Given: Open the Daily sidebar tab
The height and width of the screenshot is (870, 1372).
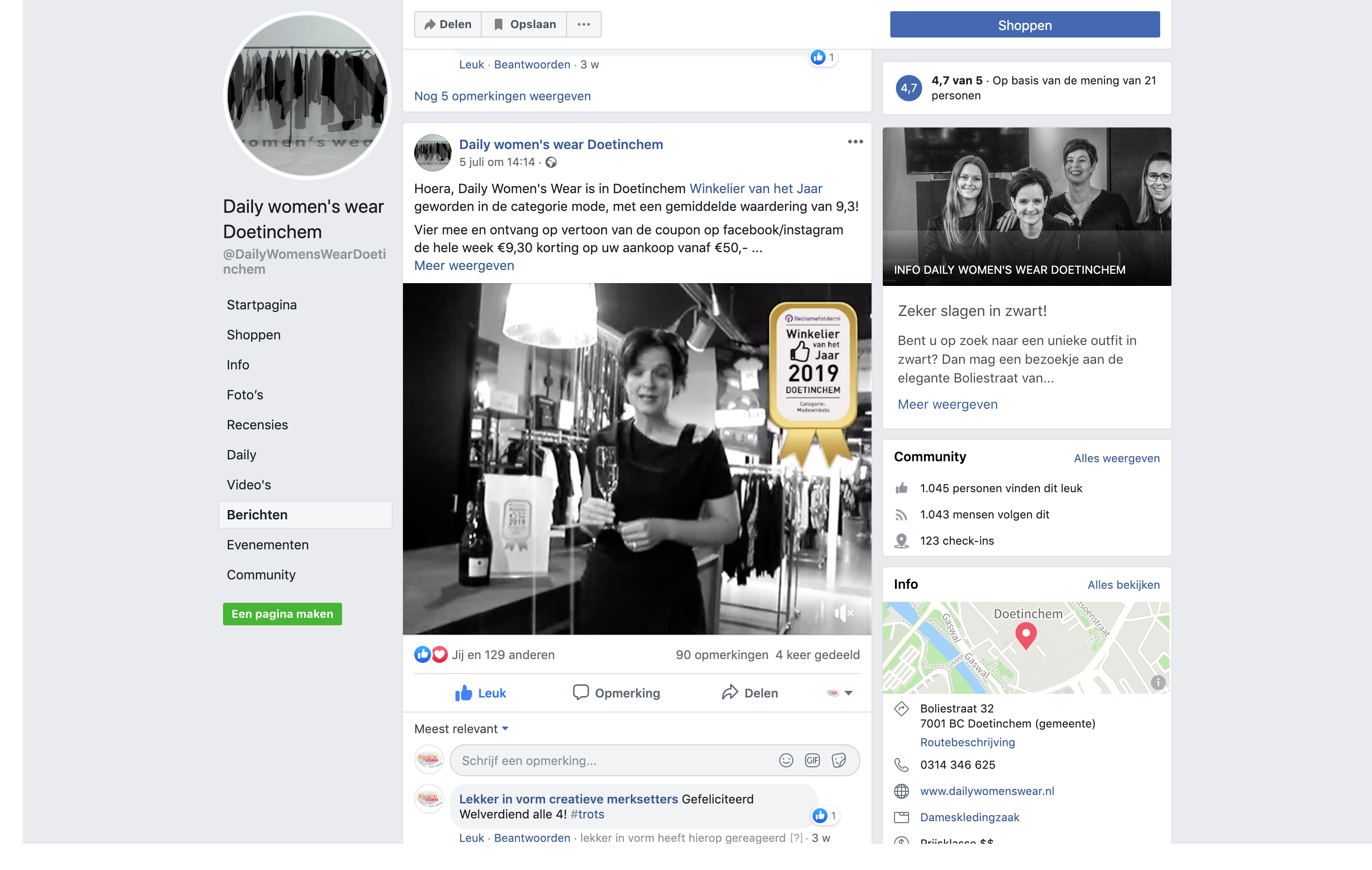Looking at the screenshot, I should pyautogui.click(x=241, y=455).
